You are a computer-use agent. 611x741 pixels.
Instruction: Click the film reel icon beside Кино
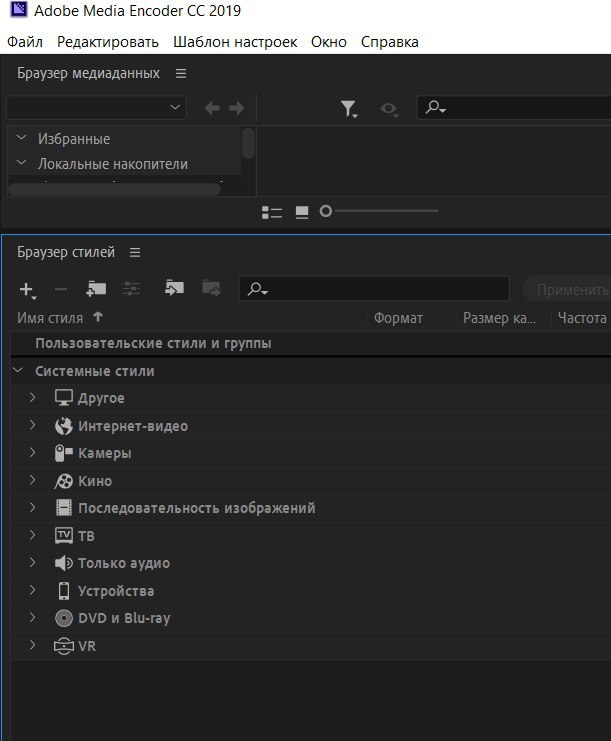point(64,481)
